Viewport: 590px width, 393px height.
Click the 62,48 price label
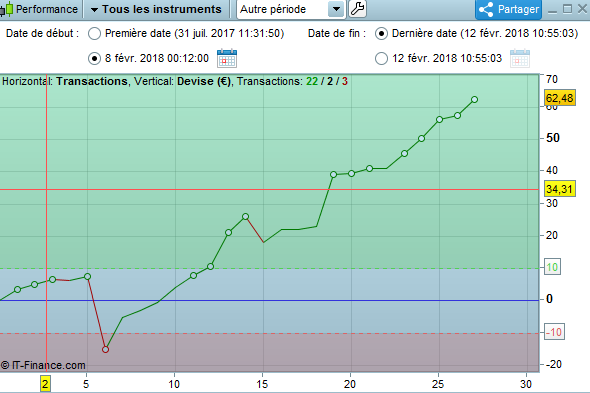coord(560,98)
